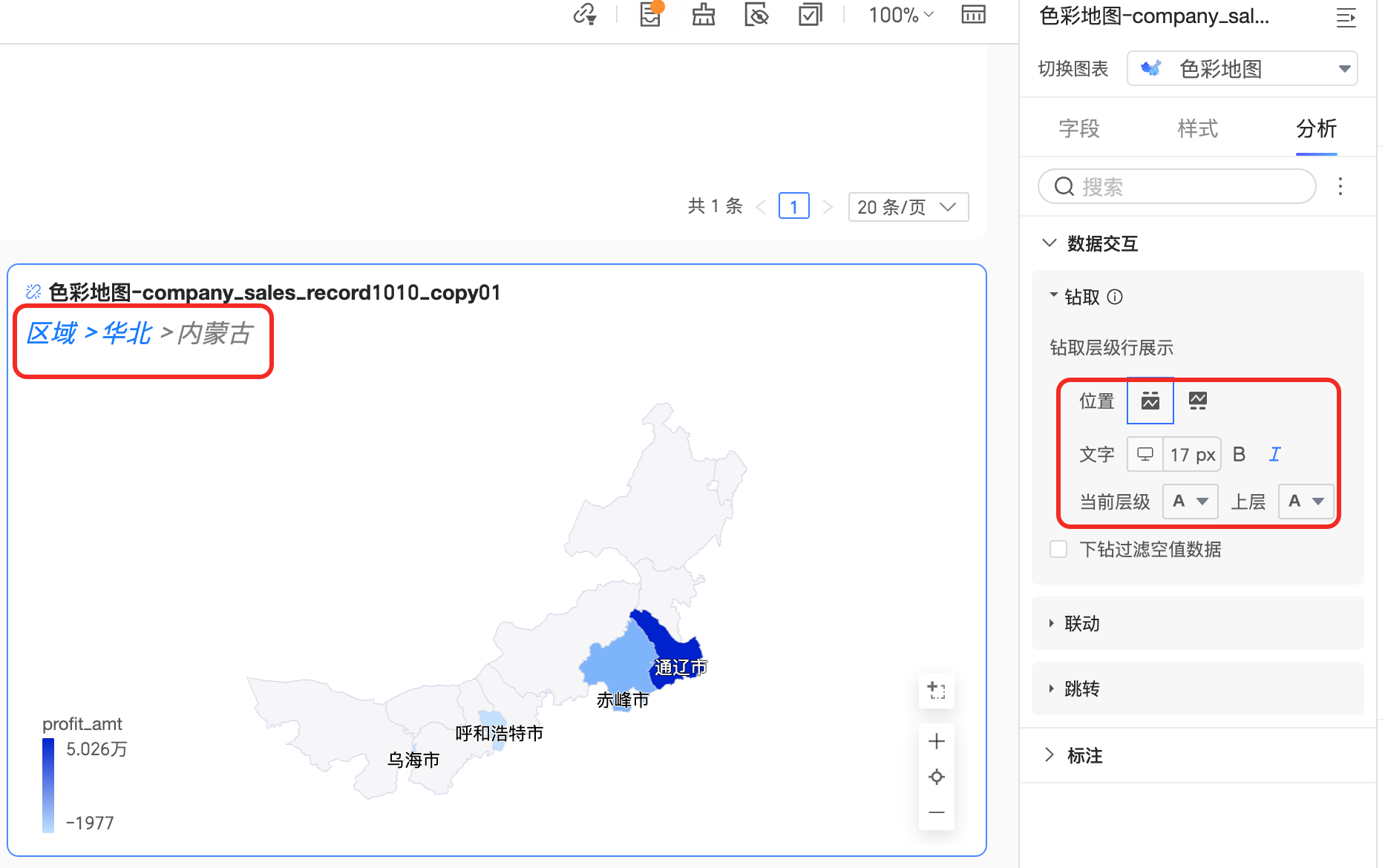Screen dimensions: 1385x868
Task: Open the 切换图表 色彩地图 dropdown
Action: coord(1242,69)
